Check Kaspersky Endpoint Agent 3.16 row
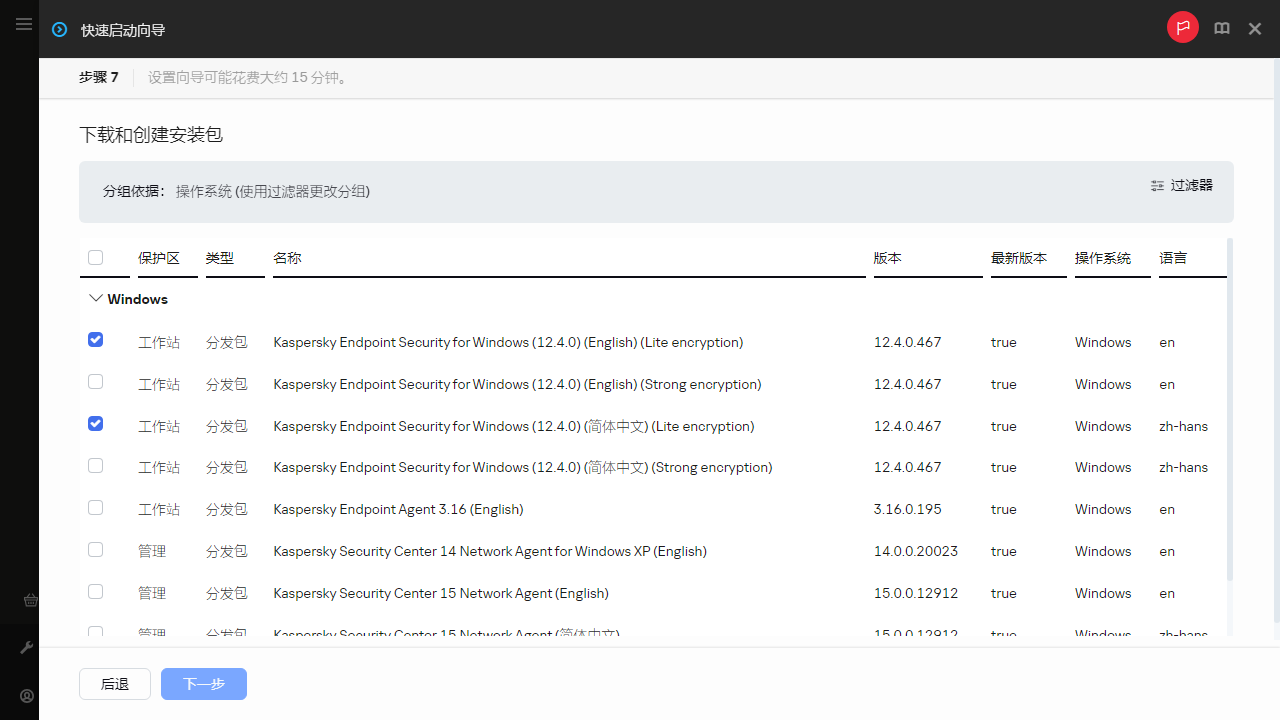This screenshot has height=720, width=1280. (x=95, y=507)
